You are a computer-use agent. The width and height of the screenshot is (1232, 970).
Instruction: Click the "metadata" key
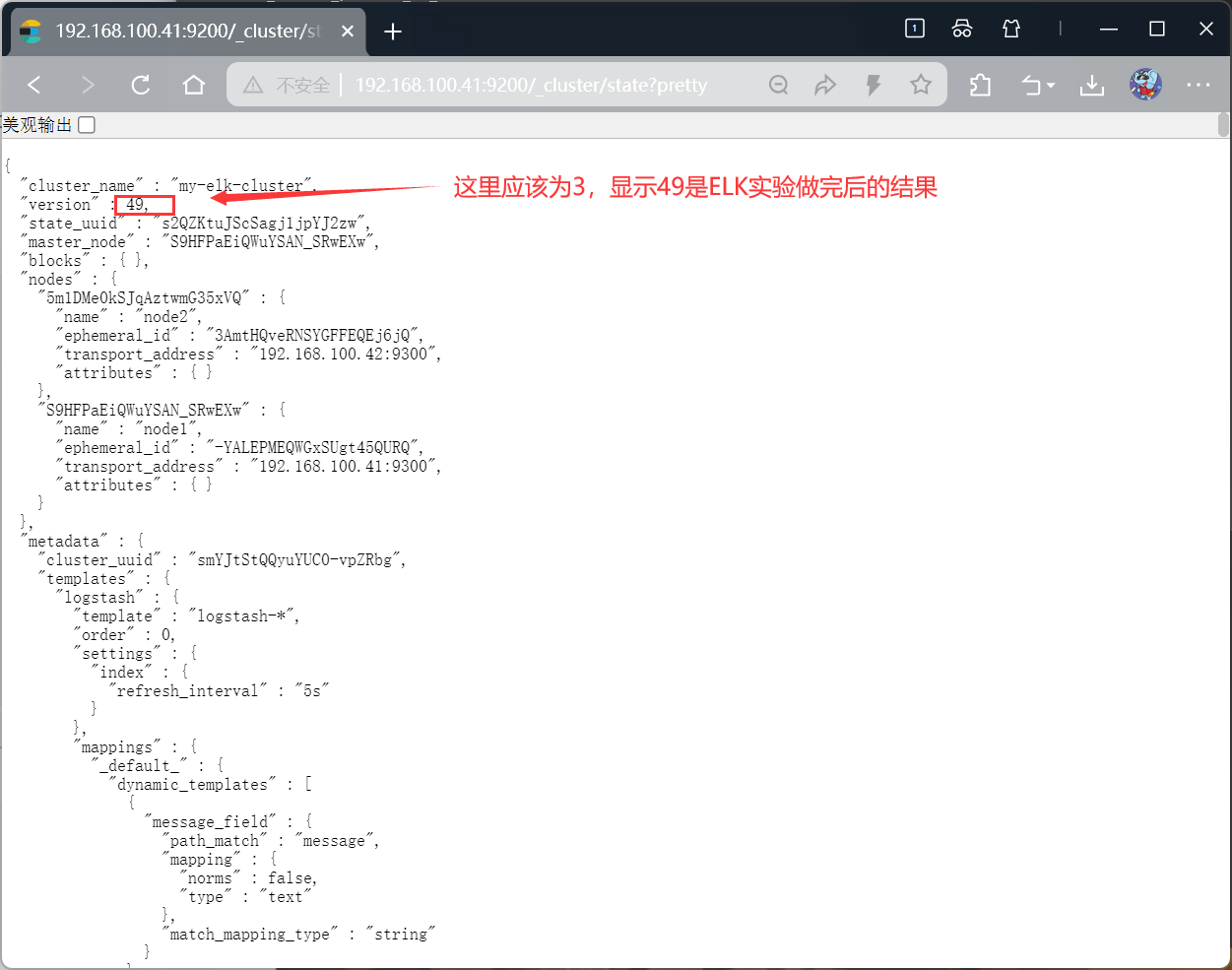coord(64,542)
